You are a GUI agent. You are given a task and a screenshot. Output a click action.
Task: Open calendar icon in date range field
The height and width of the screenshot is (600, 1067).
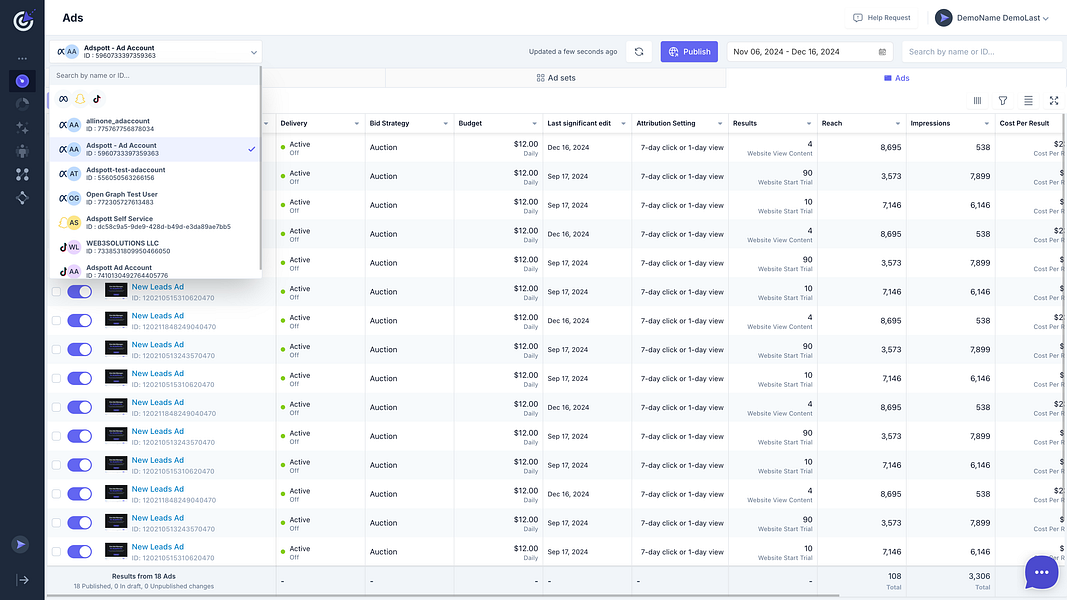click(883, 52)
